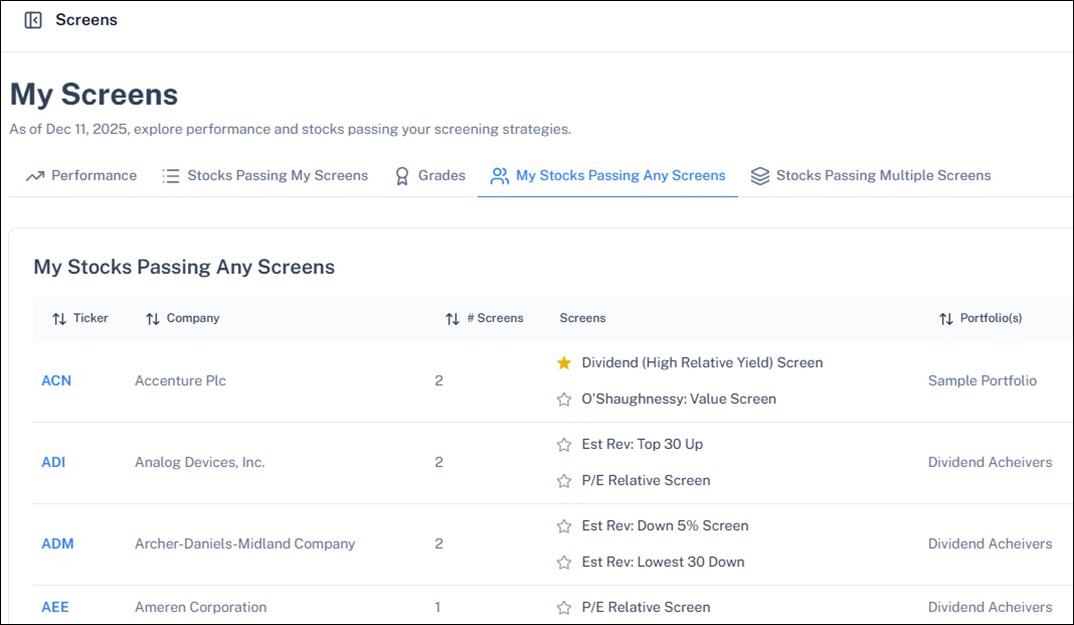Click the Screens breadcrumb title
This screenshot has height=625, width=1074.
86,20
